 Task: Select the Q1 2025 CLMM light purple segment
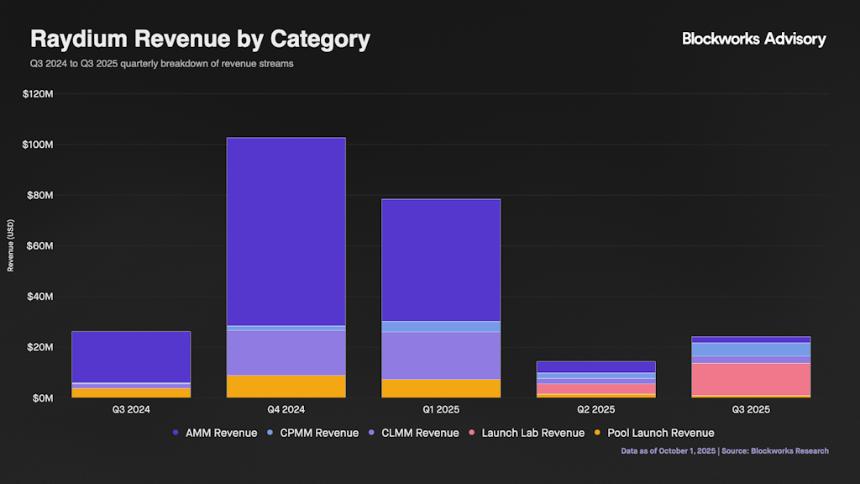pos(441,355)
